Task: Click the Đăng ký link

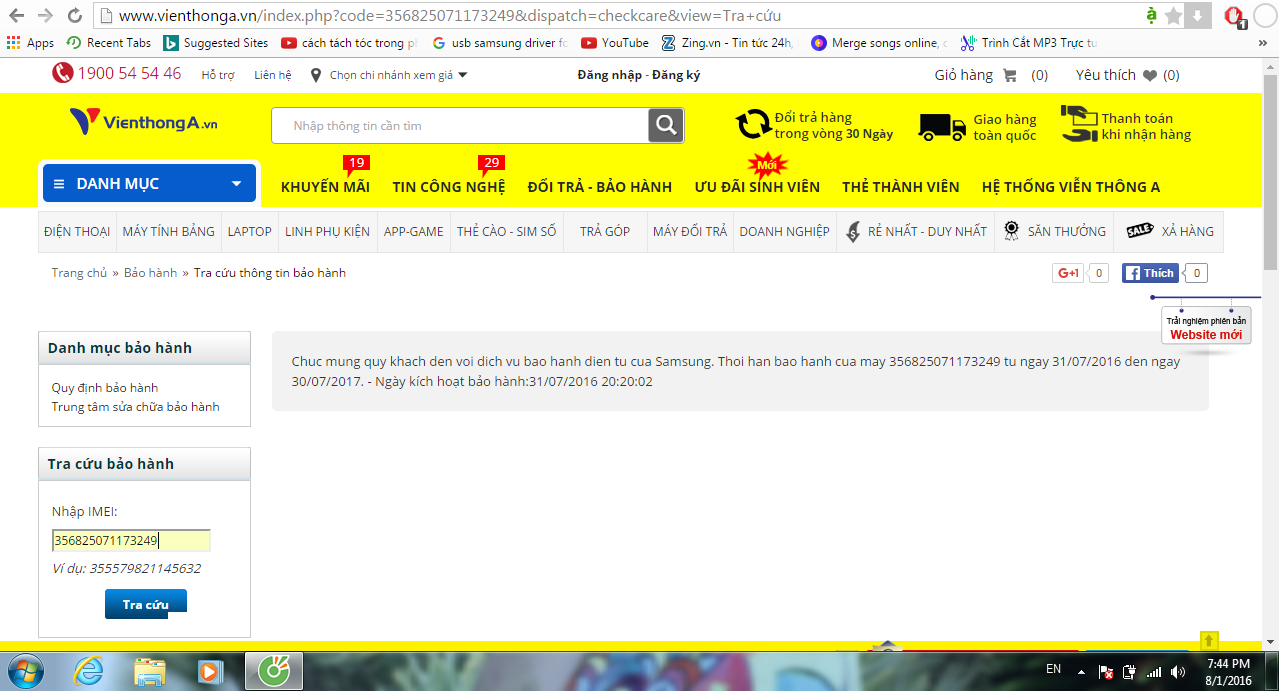Action: 676,75
